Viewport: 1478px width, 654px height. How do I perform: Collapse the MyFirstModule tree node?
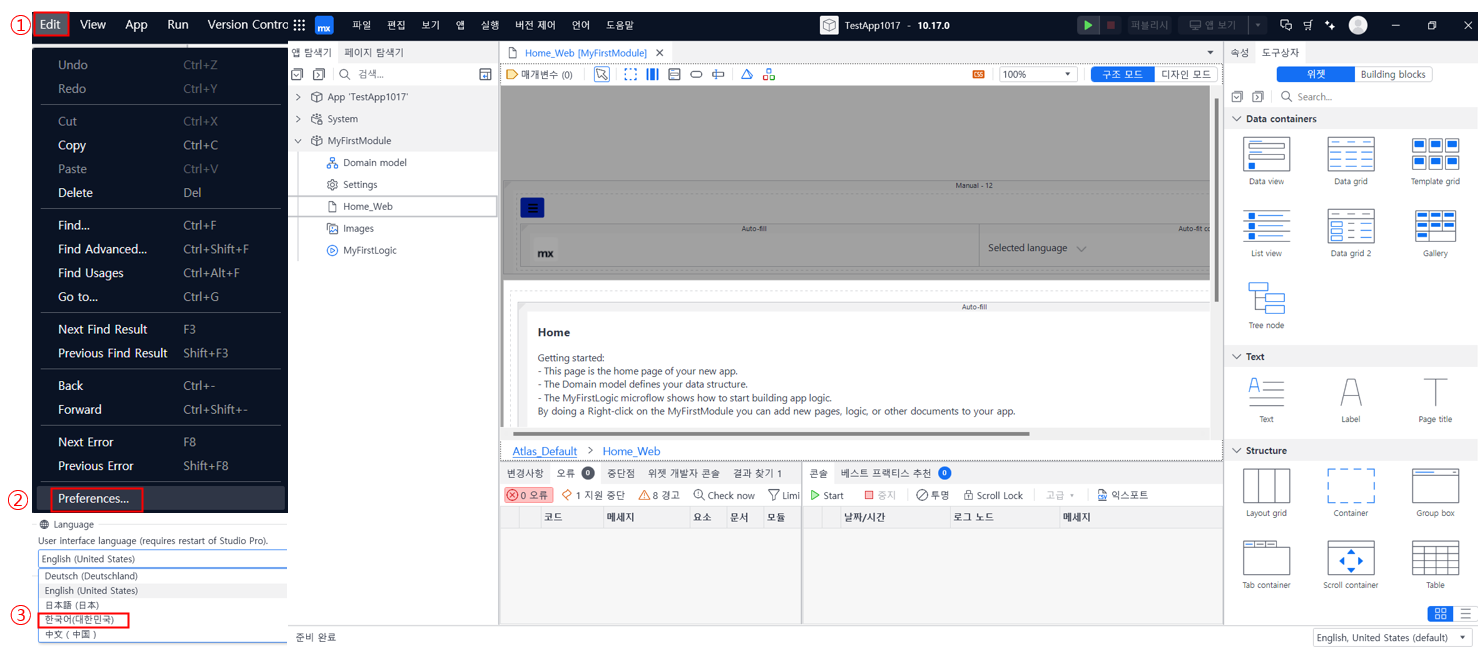298,141
